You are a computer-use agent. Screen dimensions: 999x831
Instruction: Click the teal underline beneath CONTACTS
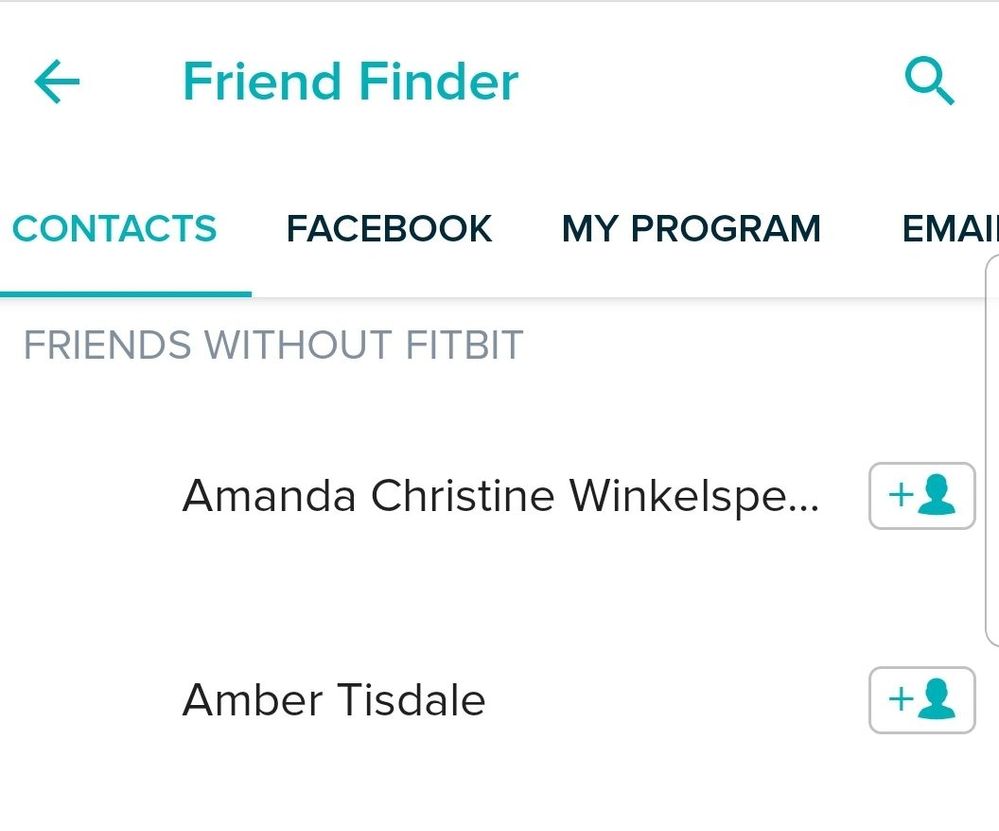(x=126, y=294)
